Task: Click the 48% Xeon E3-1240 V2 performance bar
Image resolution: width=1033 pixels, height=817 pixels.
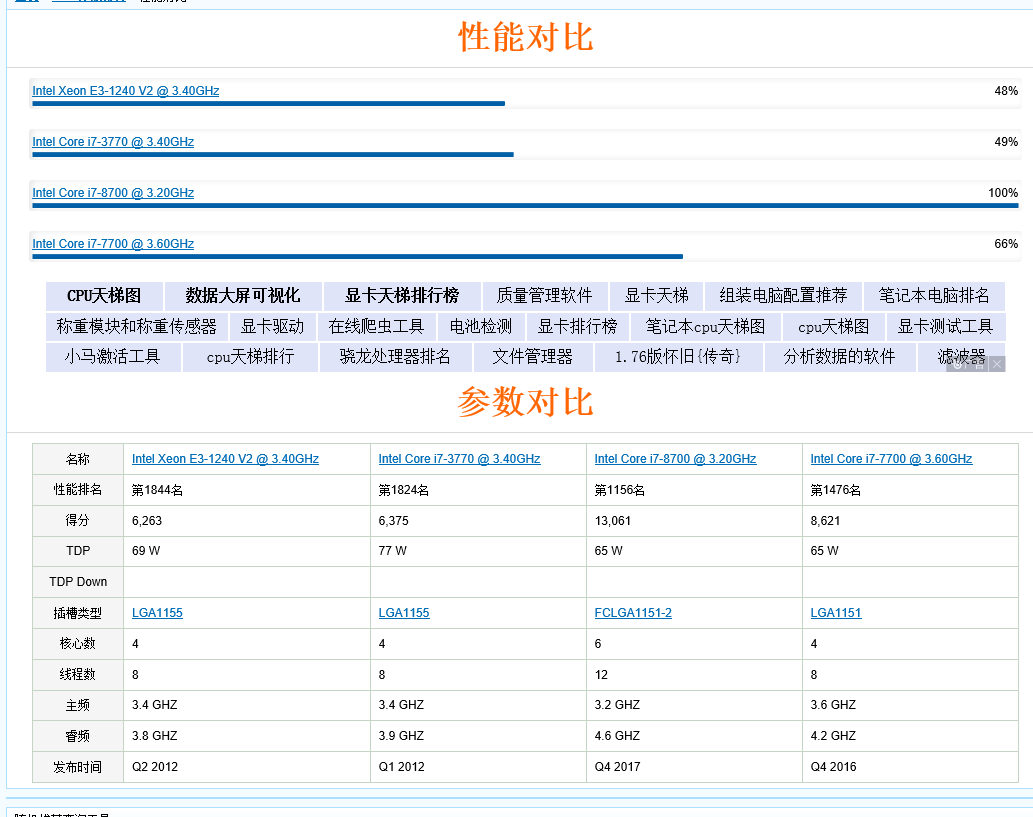Action: pos(268,103)
